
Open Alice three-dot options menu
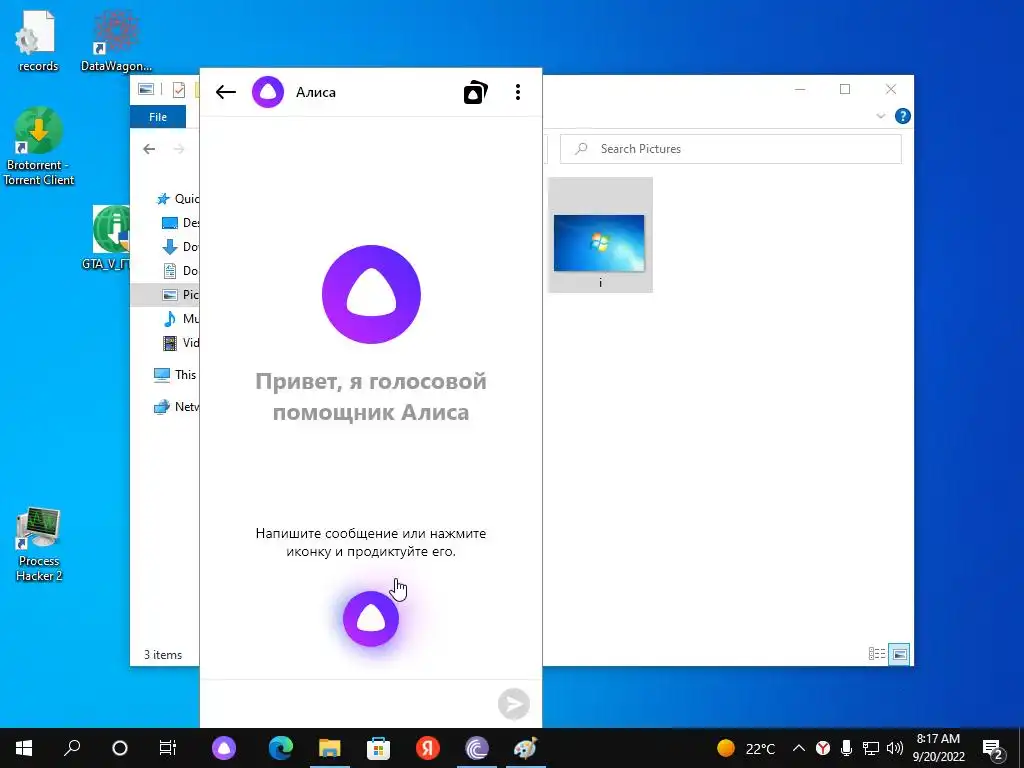tap(518, 92)
